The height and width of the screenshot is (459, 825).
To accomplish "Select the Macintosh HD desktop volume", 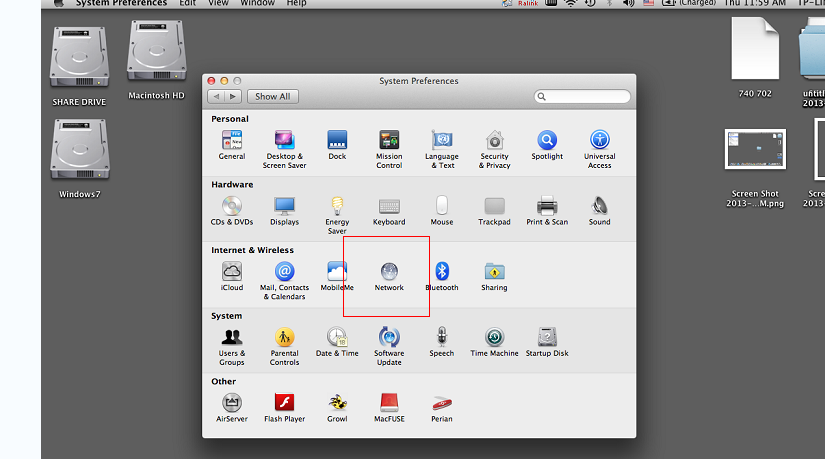I will tap(156, 59).
